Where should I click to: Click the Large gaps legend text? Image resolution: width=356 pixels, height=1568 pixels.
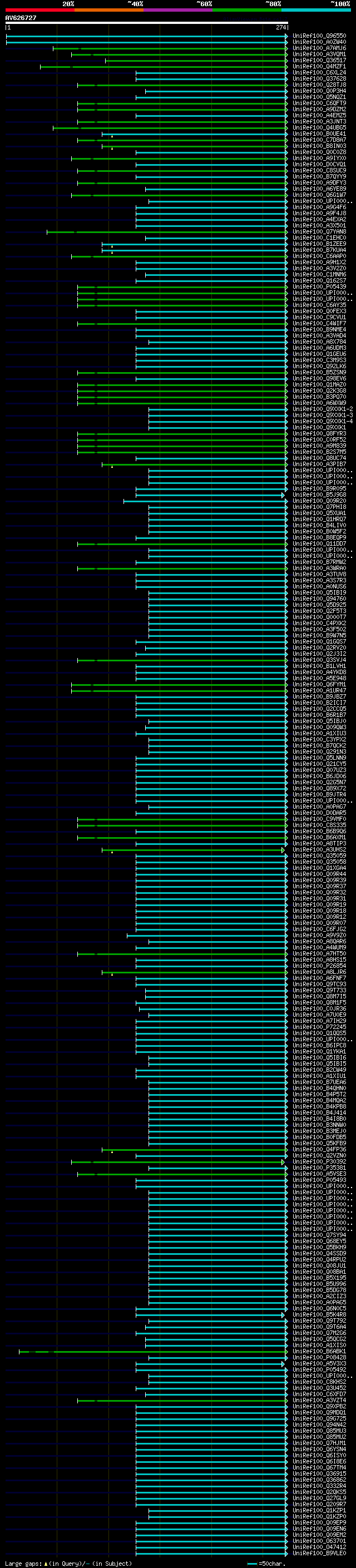coord(68,1563)
